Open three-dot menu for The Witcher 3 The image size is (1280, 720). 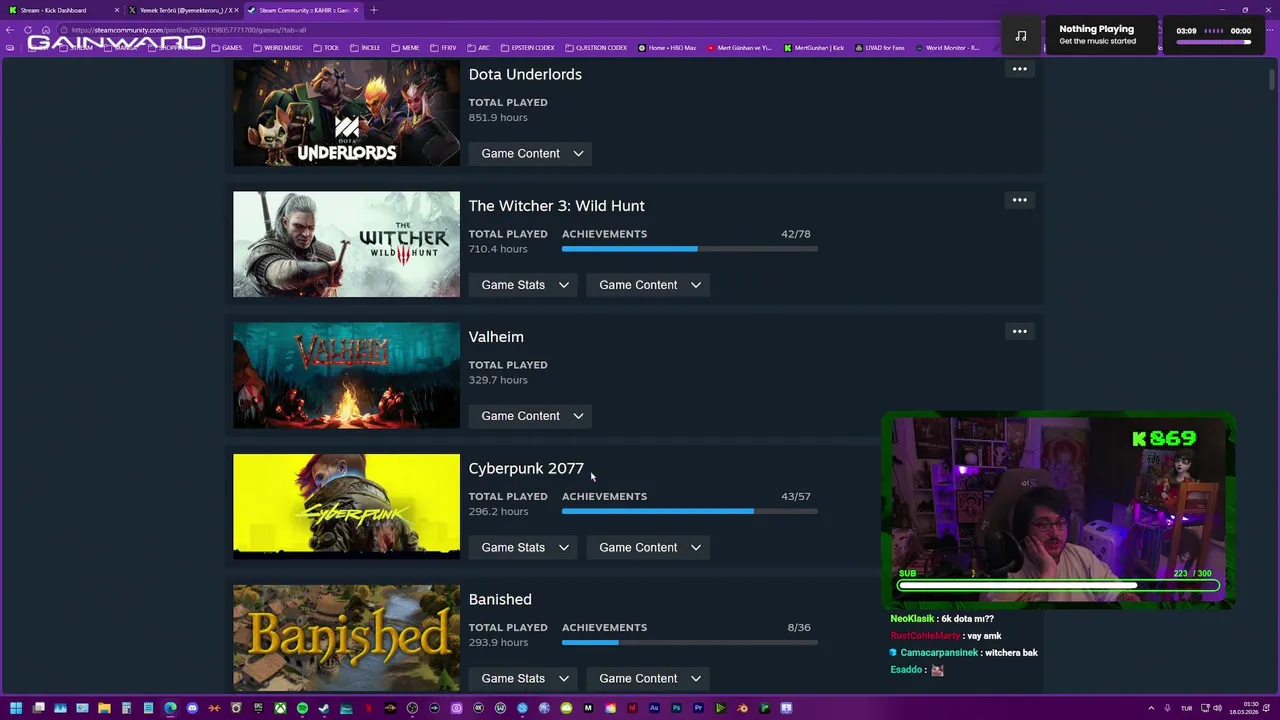(1019, 200)
